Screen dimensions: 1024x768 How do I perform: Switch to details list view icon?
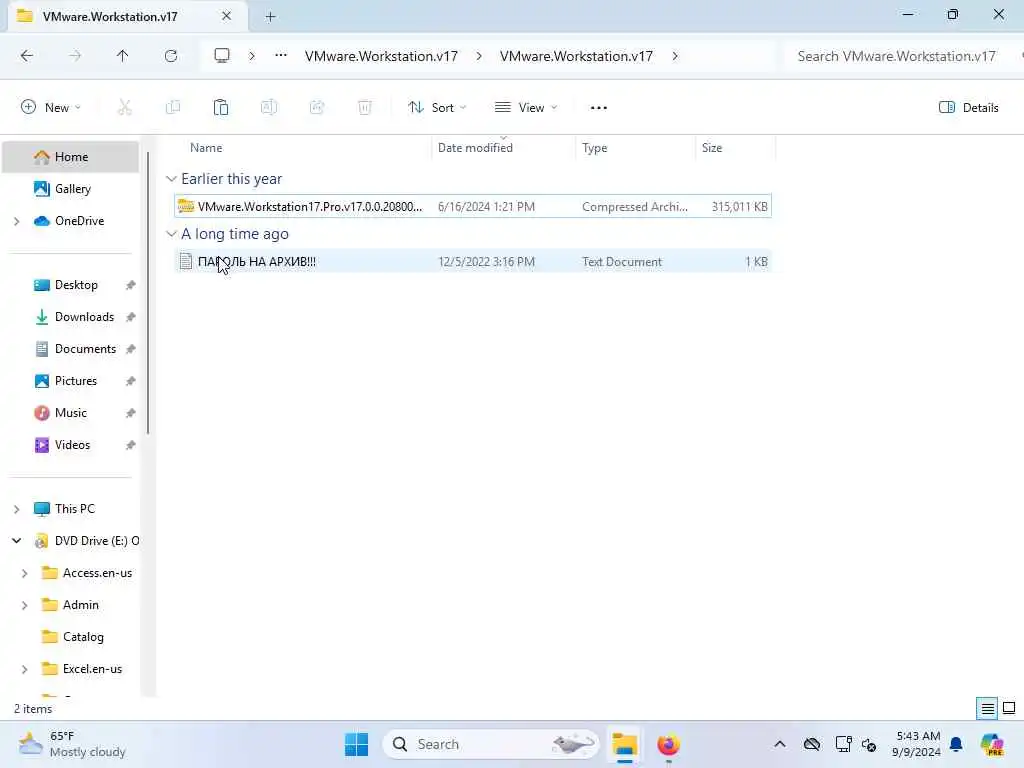(x=987, y=709)
